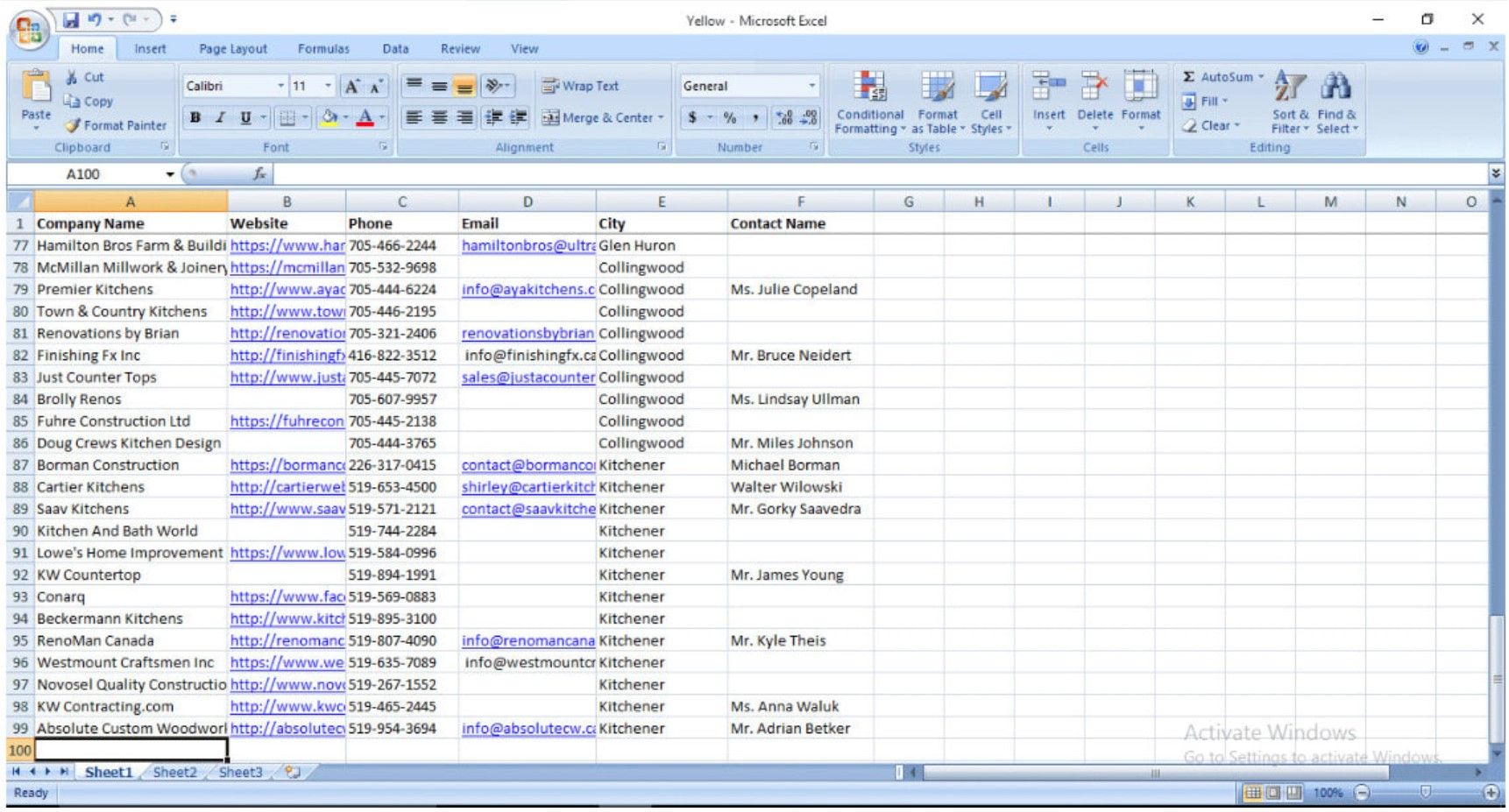Viewport: 1509px width, 812px height.
Task: Switch to the Formulas ribbon tab
Action: point(322,49)
